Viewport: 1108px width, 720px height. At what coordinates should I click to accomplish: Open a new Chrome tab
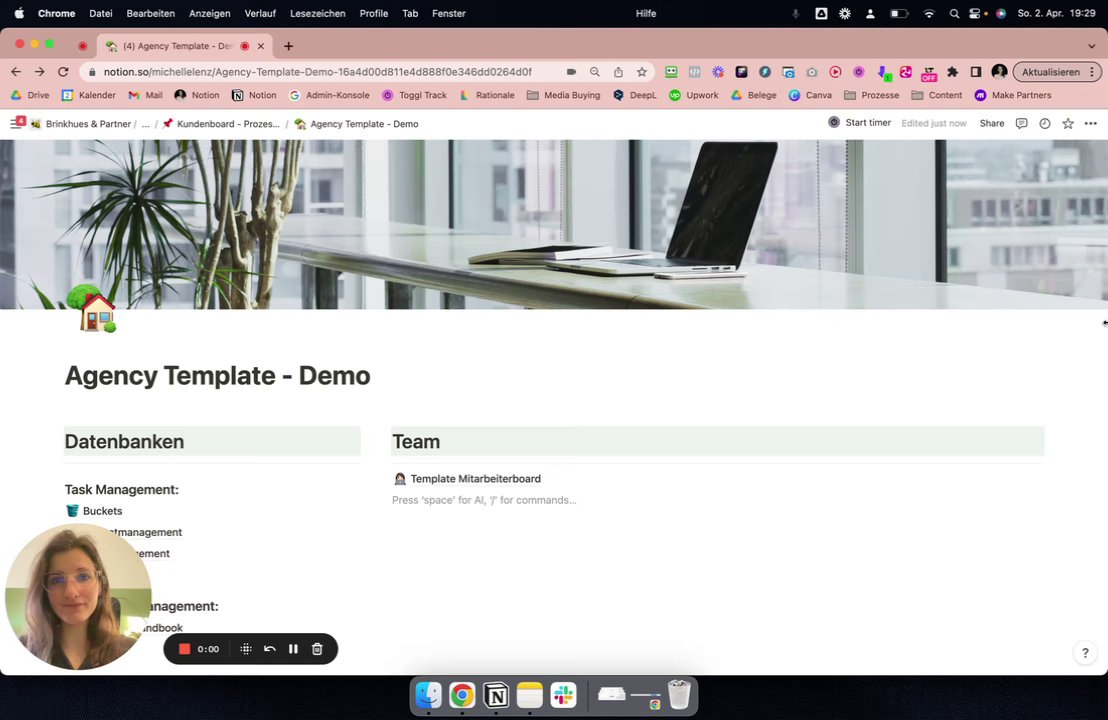(288, 46)
